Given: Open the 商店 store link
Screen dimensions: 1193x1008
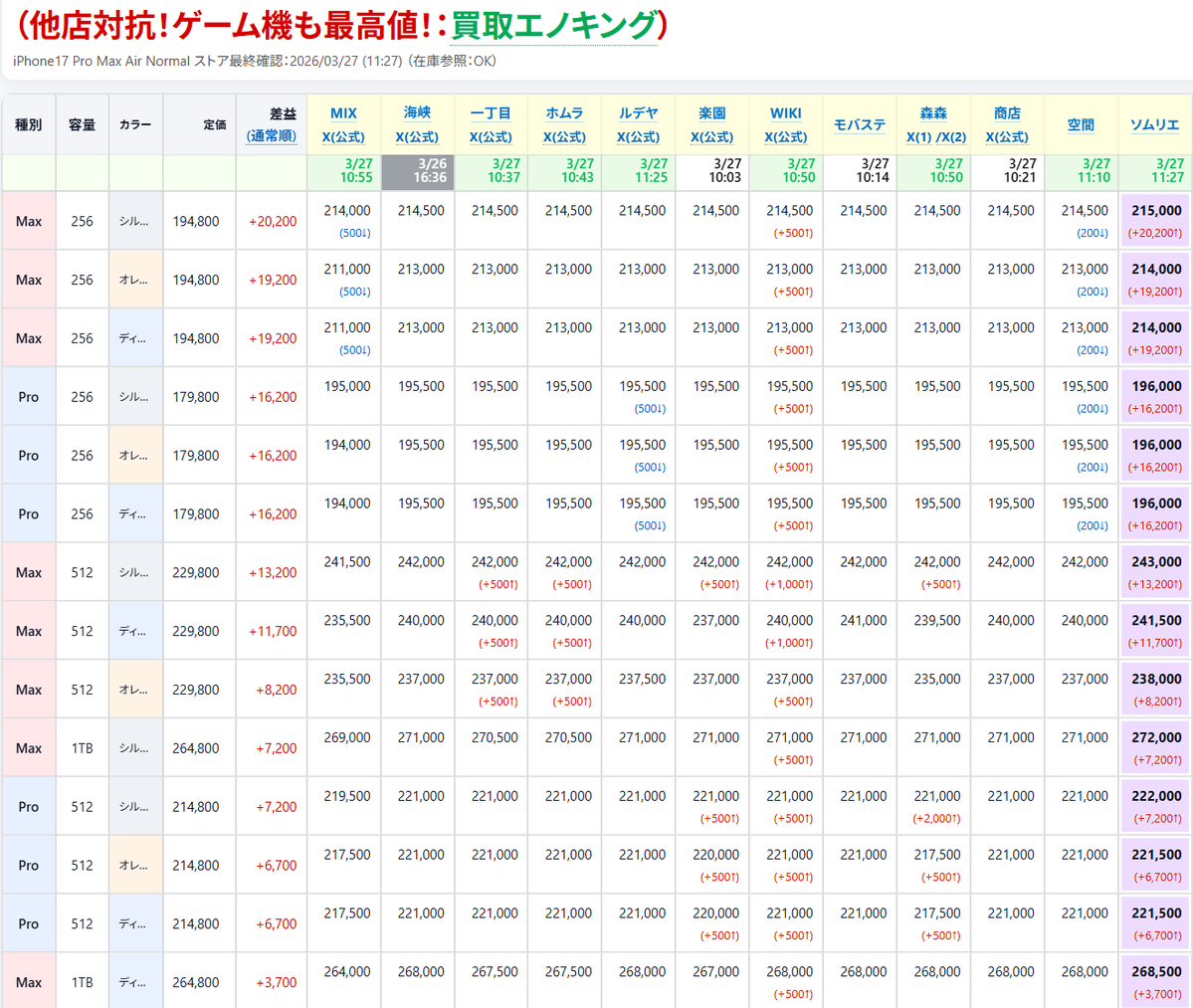Looking at the screenshot, I should click(x=1007, y=113).
